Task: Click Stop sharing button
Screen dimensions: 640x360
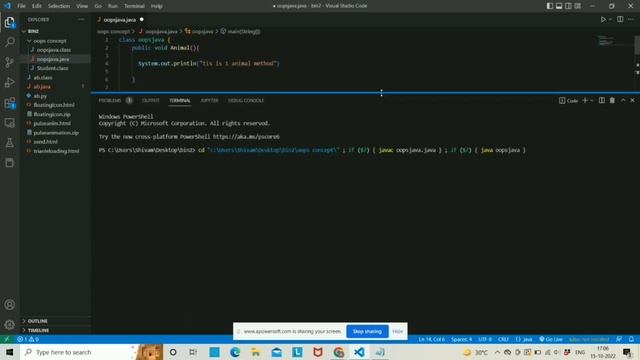Action: coord(367,331)
